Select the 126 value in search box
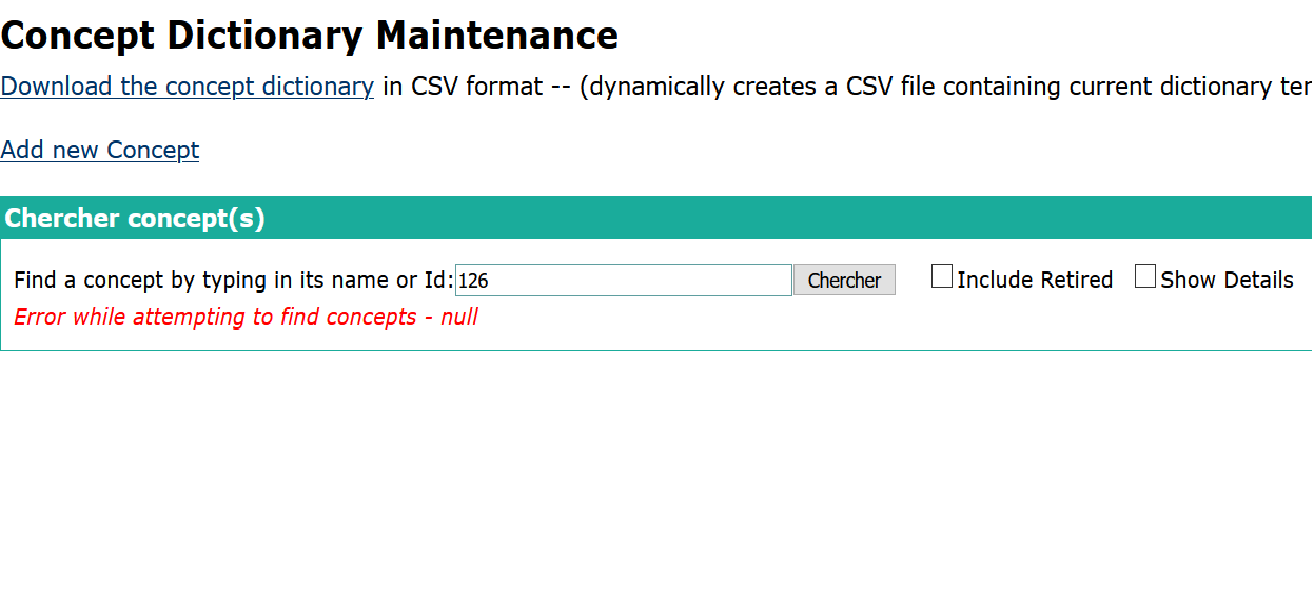The width and height of the screenshot is (1312, 612). tap(473, 281)
